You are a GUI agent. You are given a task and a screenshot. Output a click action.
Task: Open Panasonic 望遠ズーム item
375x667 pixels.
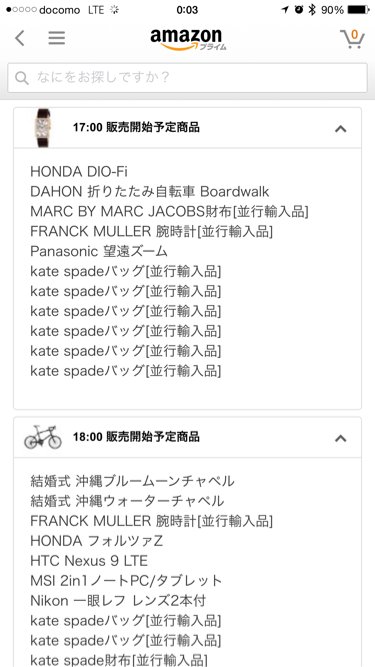[99, 251]
